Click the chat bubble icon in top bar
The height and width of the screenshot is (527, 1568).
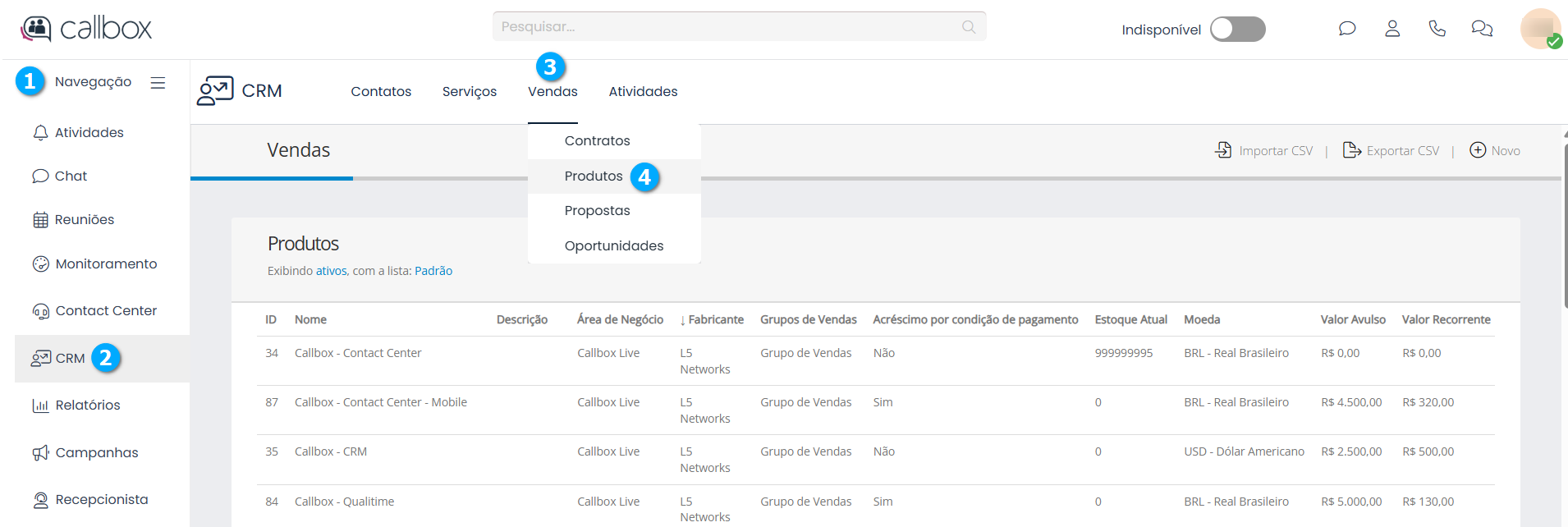(x=1346, y=29)
